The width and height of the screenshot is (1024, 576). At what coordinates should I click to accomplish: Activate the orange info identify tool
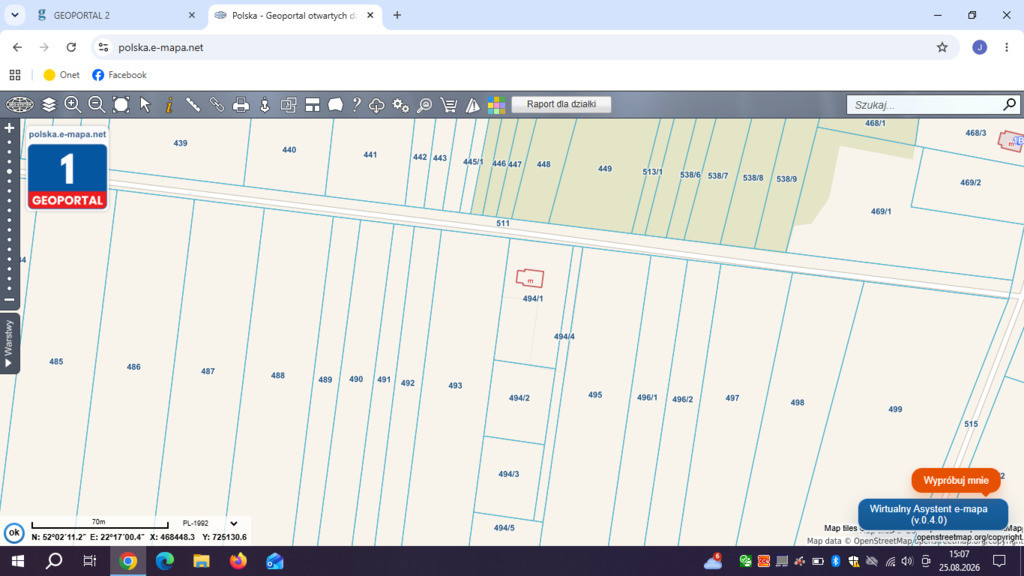(169, 104)
